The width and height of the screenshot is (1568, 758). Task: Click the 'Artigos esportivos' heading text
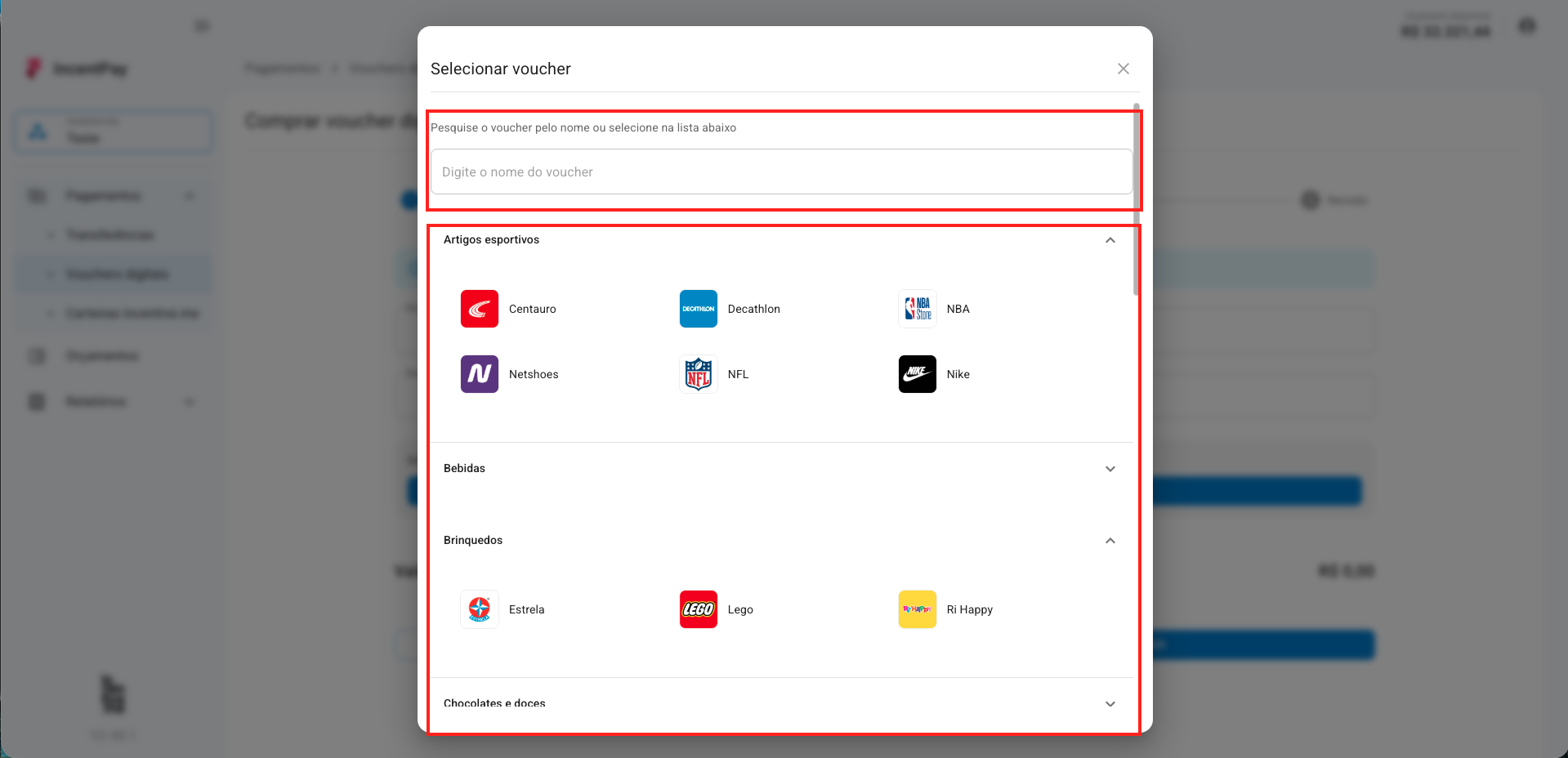[x=492, y=239]
